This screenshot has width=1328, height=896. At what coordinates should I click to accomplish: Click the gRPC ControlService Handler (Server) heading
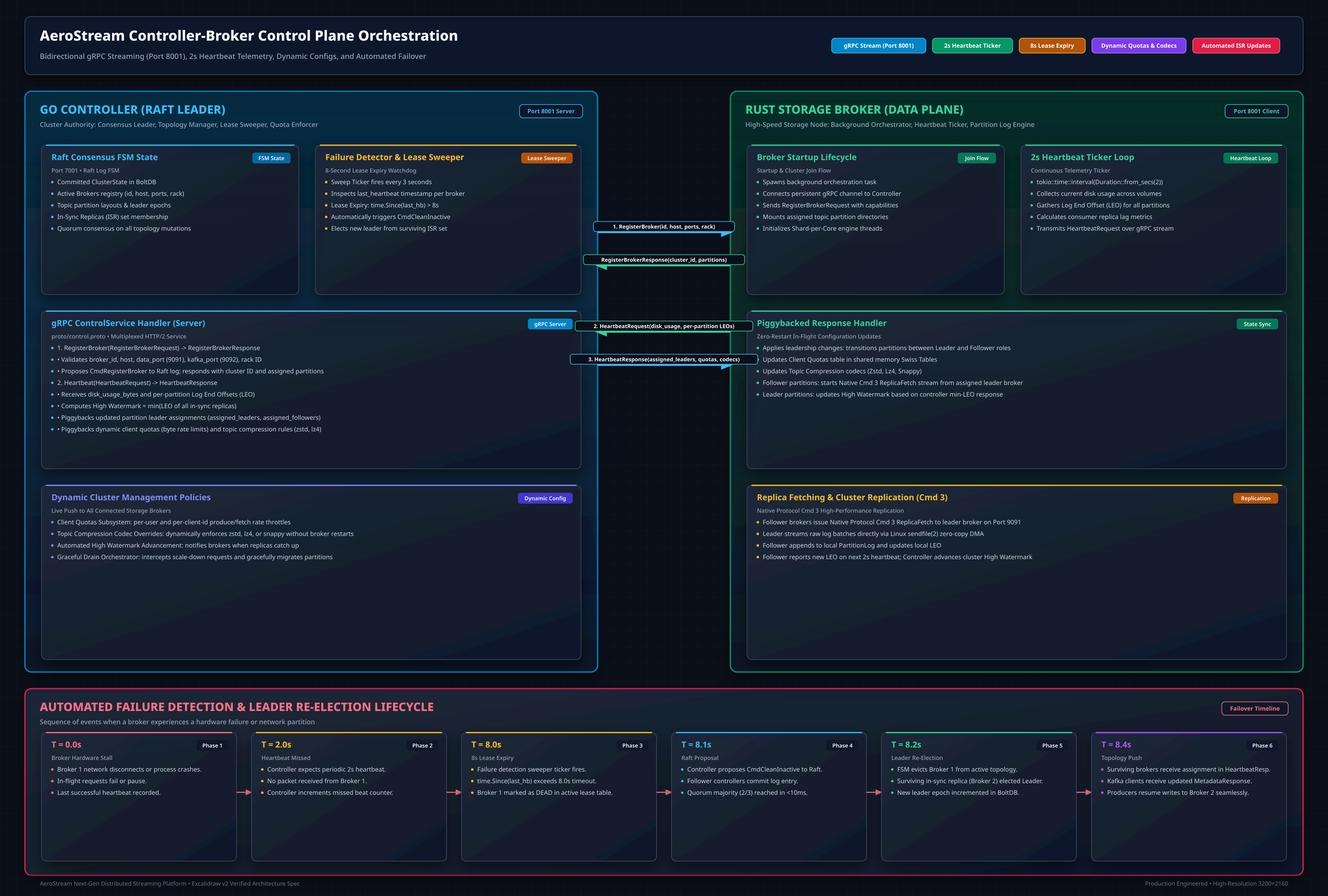click(128, 323)
